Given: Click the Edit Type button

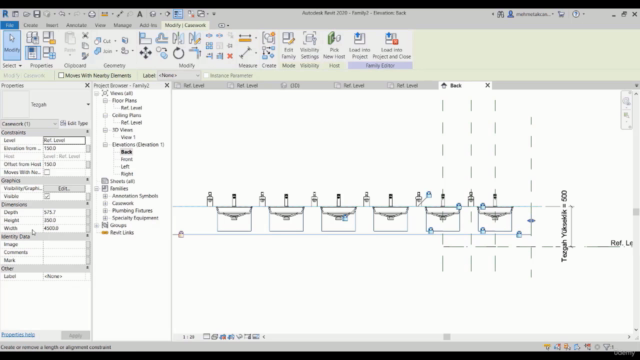Looking at the screenshot, I should click(x=74, y=123).
